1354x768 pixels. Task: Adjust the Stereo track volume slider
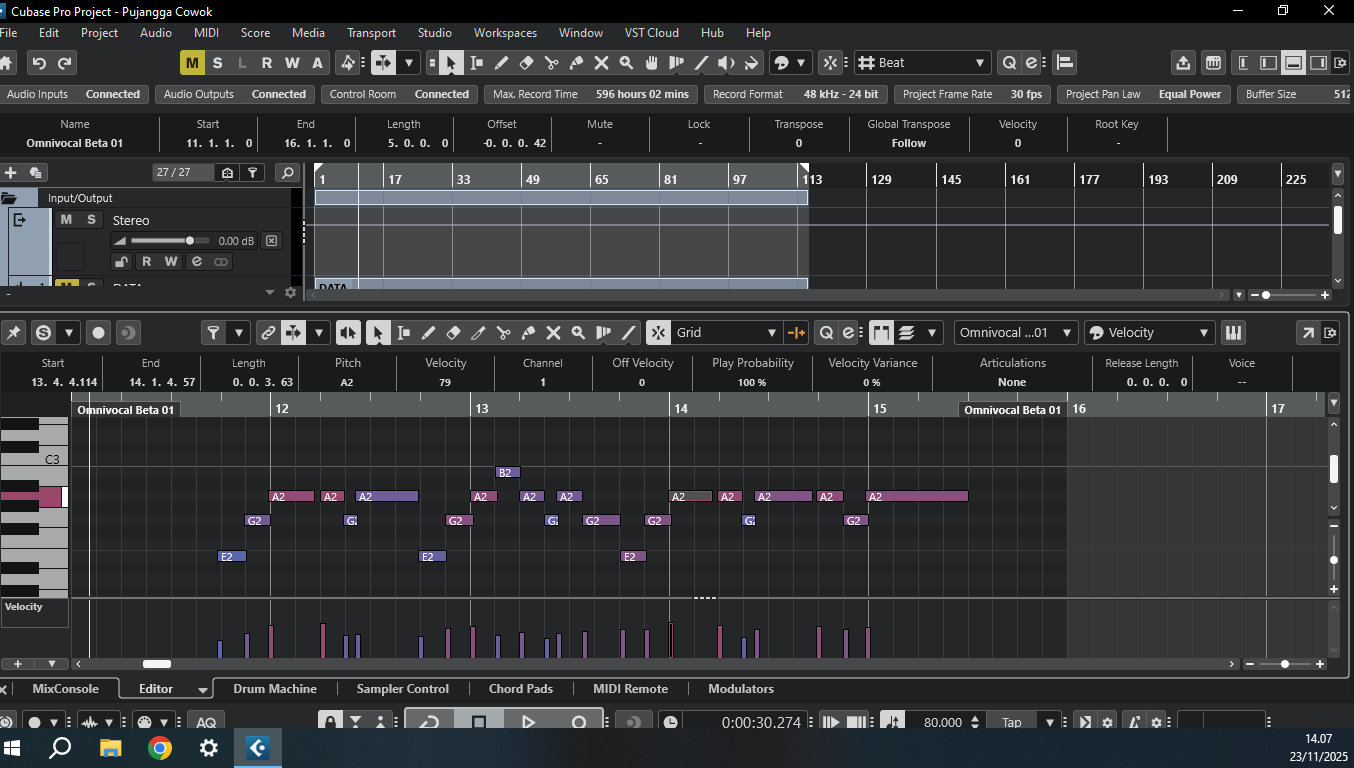coord(189,241)
